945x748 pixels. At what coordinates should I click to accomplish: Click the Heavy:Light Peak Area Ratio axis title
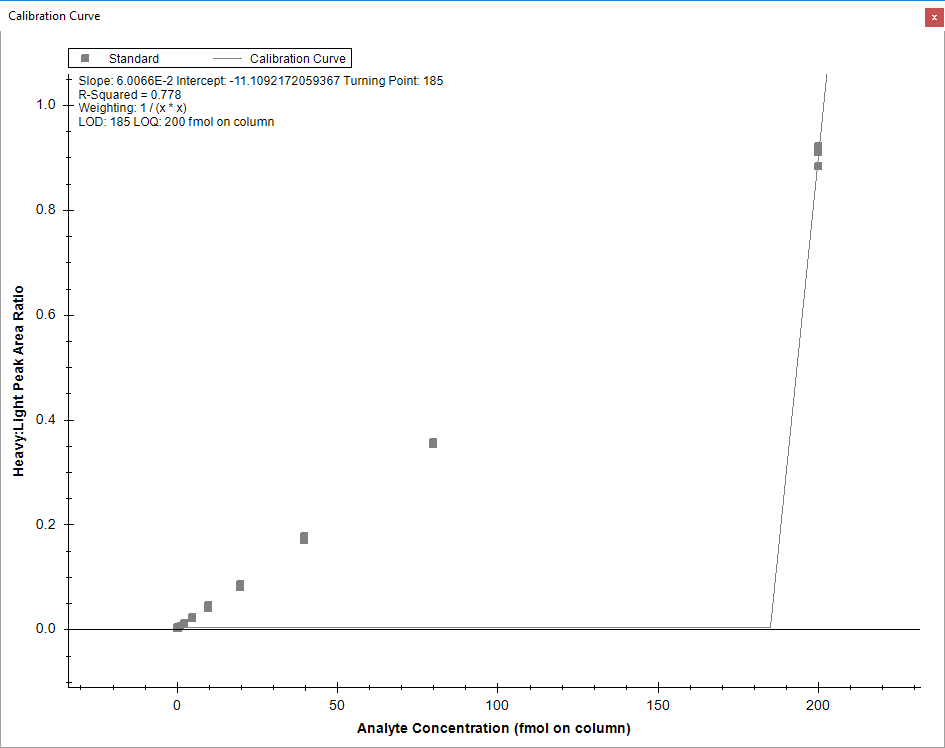18,380
